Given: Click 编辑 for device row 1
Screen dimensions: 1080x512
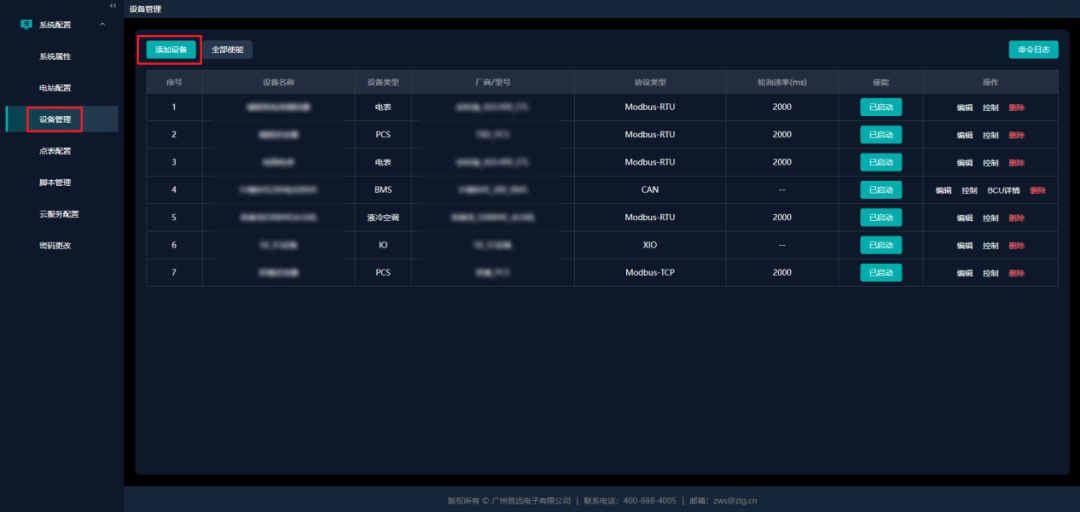Looking at the screenshot, I should 964,107.
